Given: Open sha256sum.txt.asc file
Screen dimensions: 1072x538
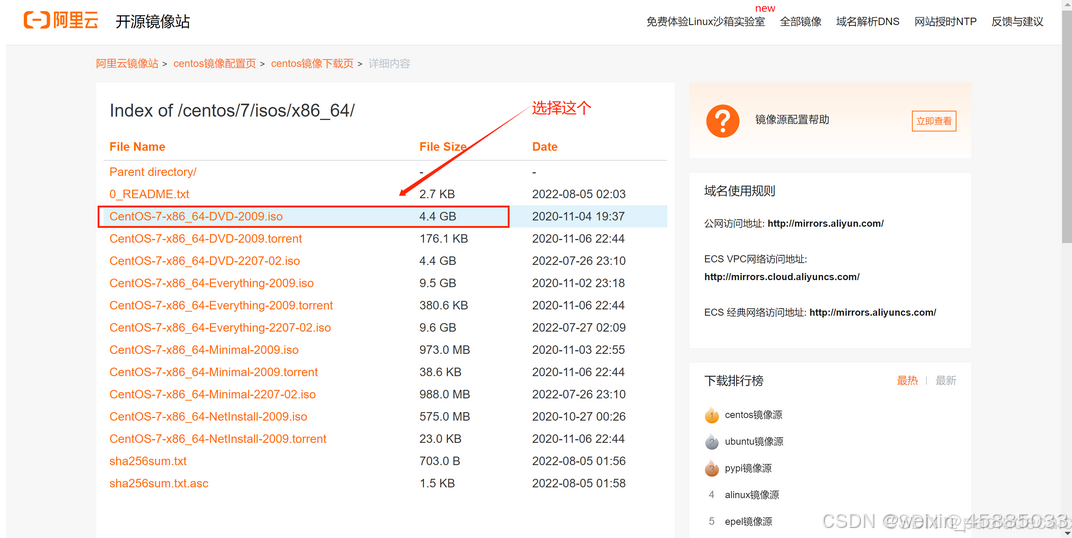Looking at the screenshot, I should [x=159, y=483].
